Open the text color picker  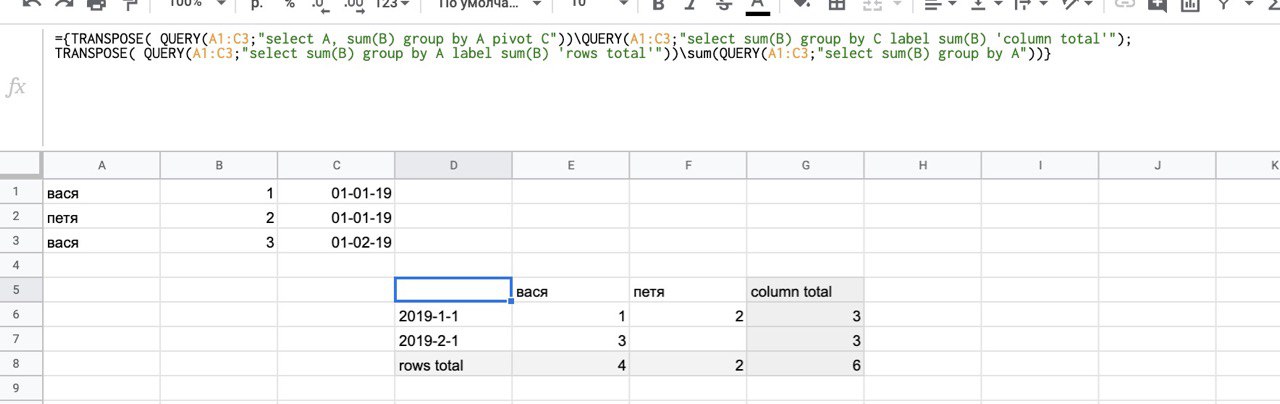click(x=757, y=5)
